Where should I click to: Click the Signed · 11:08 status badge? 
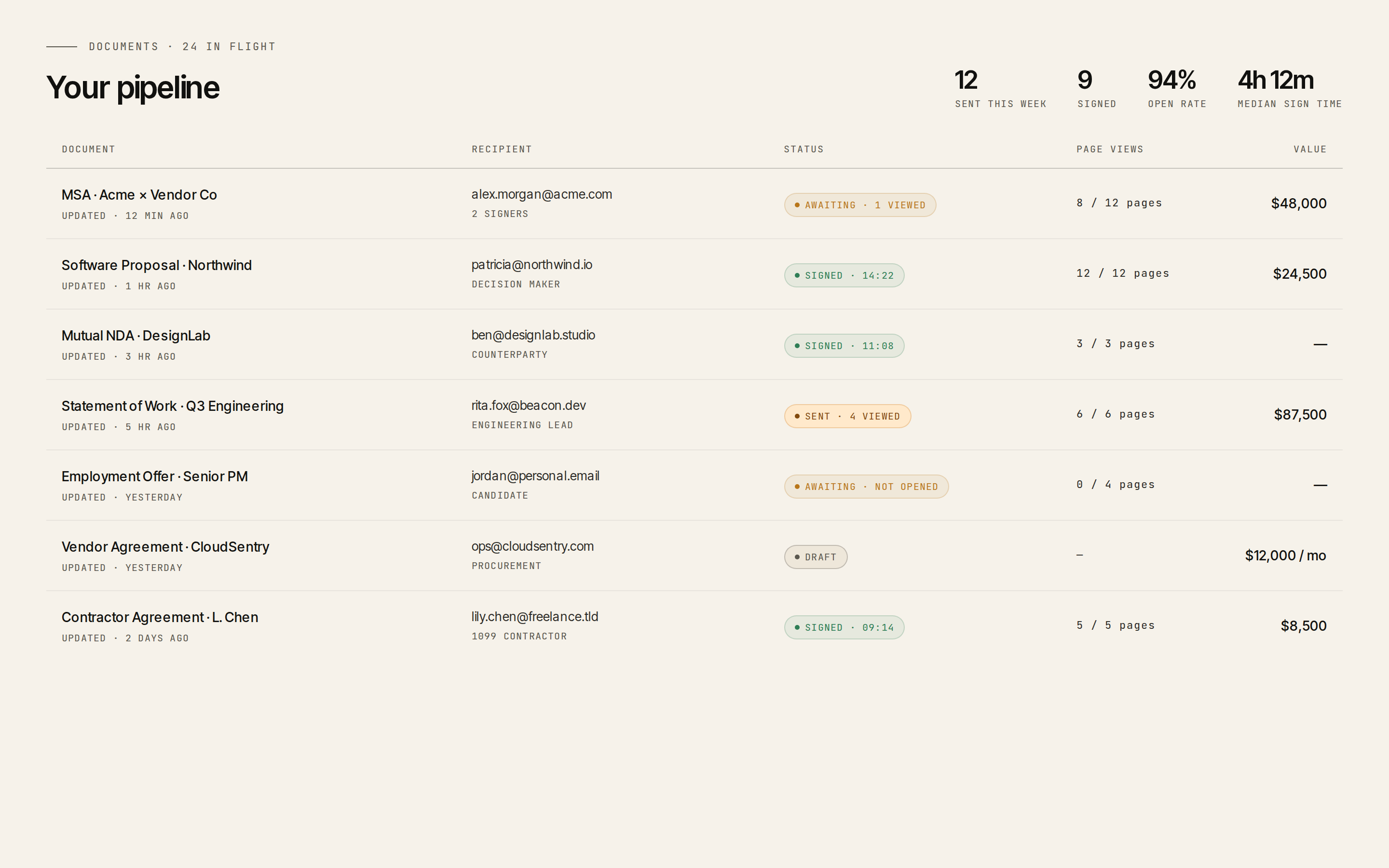844,346
